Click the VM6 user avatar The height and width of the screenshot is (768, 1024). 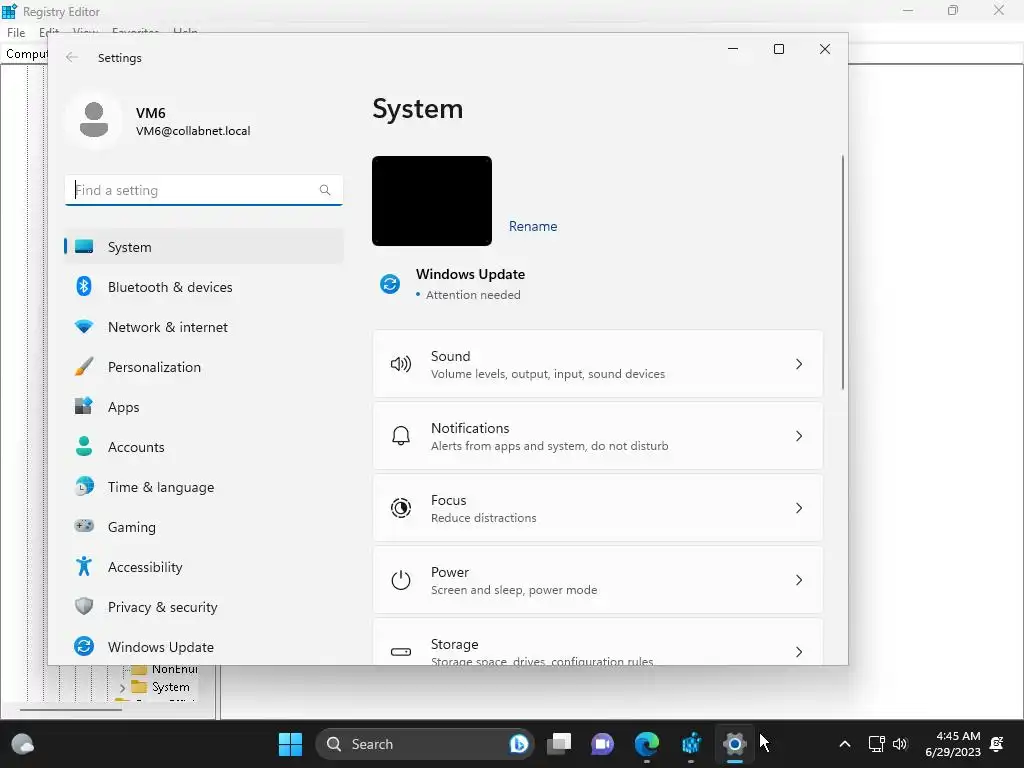[x=93, y=120]
